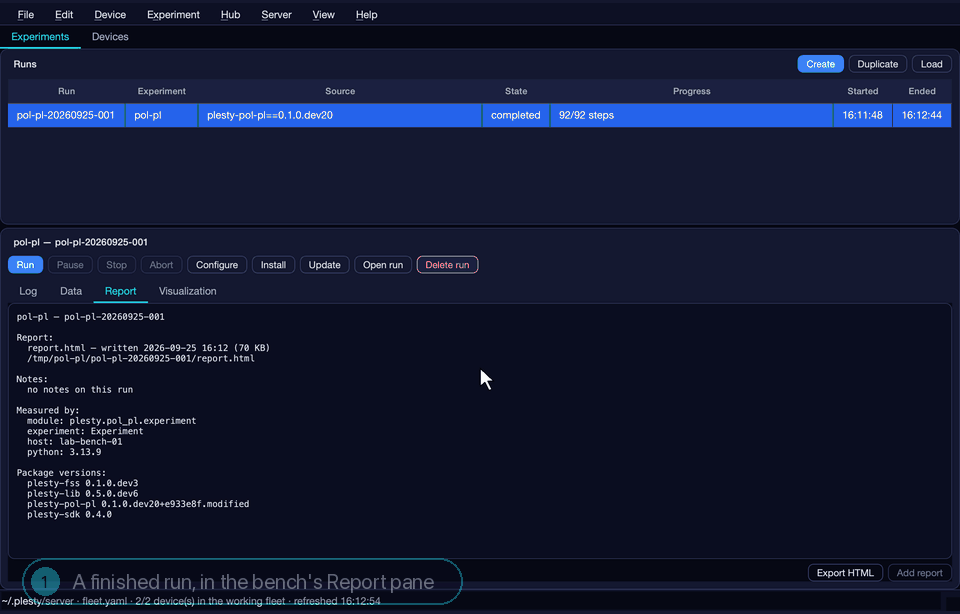Click the completed state cell
Image resolution: width=960 pixels, height=614 pixels.
(x=516, y=115)
